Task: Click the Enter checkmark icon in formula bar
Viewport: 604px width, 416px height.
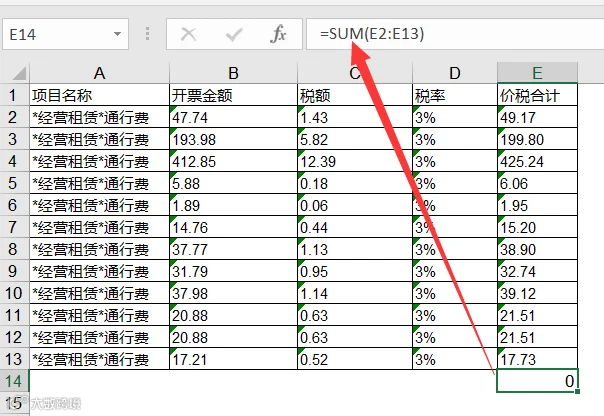Action: pos(234,34)
